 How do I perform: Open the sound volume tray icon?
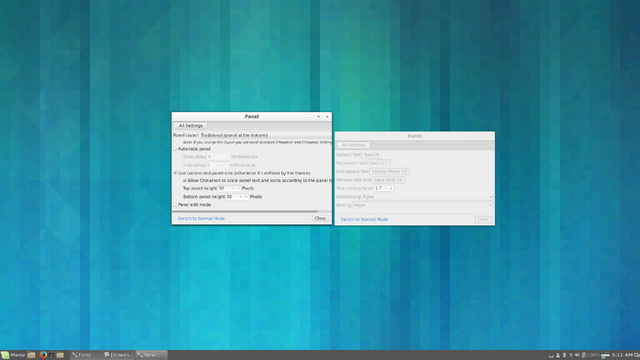pos(577,355)
